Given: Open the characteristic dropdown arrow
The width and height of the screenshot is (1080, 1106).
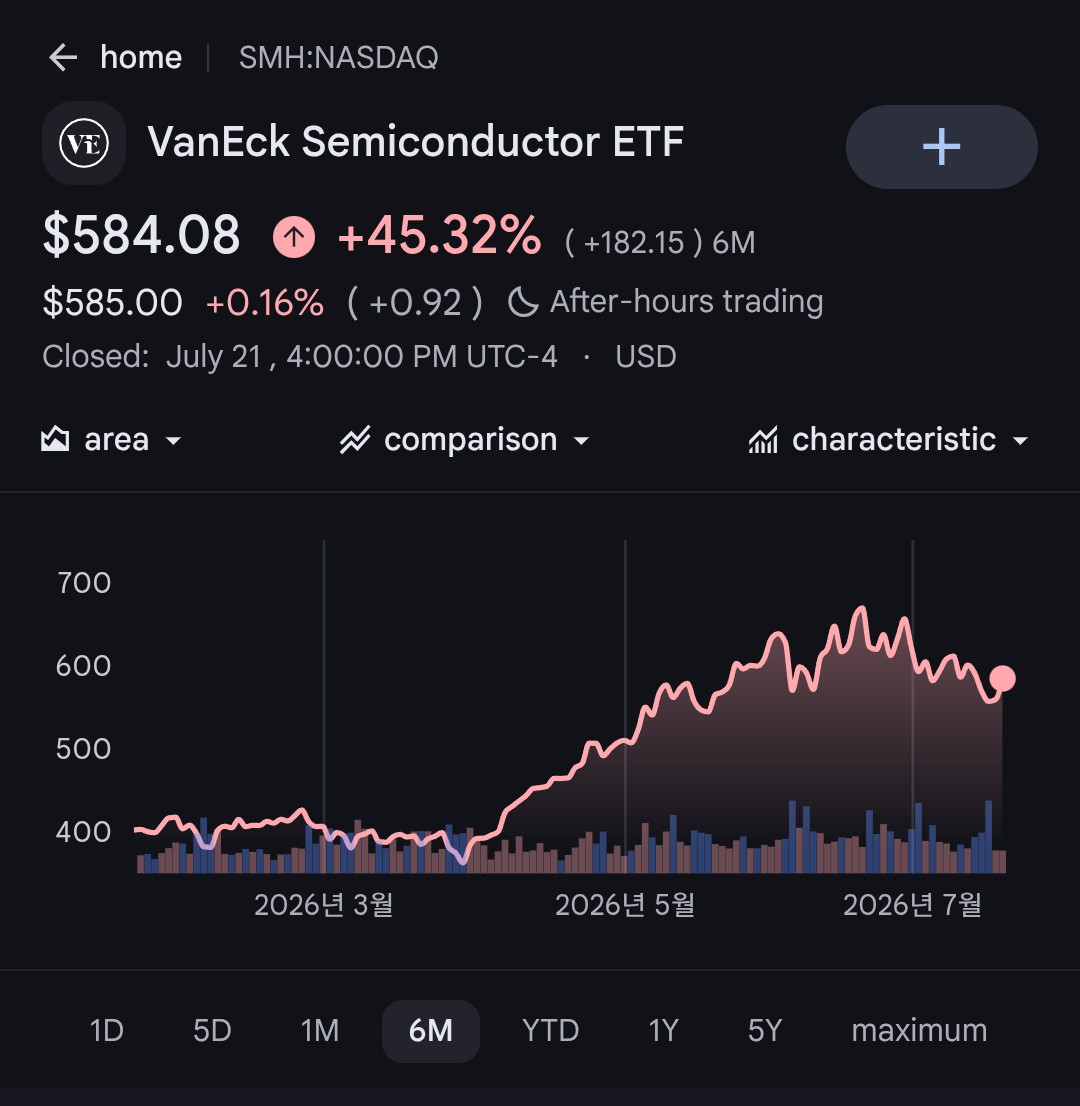Looking at the screenshot, I should point(1020,441).
